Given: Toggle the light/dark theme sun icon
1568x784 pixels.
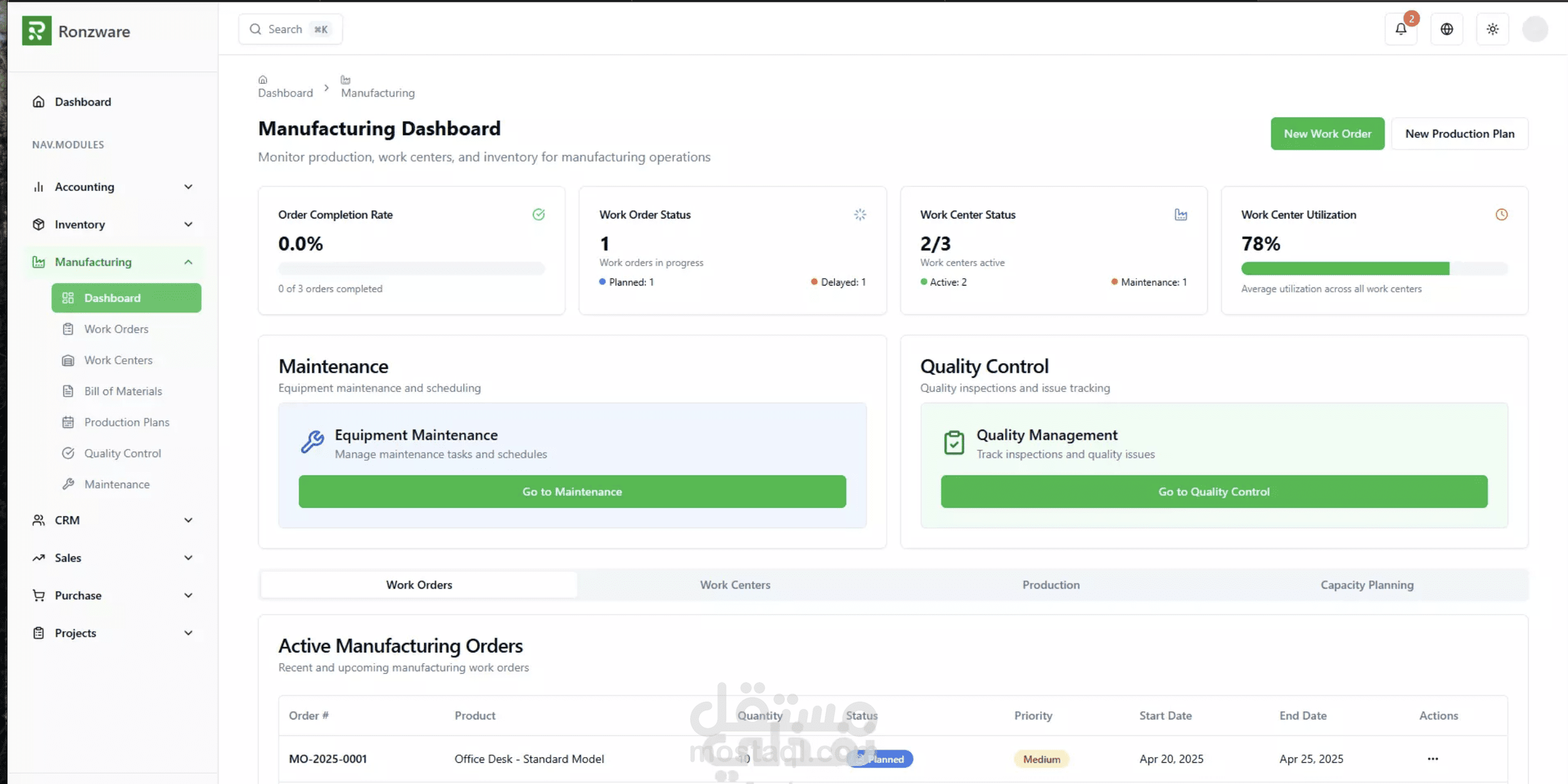Looking at the screenshot, I should tap(1492, 29).
